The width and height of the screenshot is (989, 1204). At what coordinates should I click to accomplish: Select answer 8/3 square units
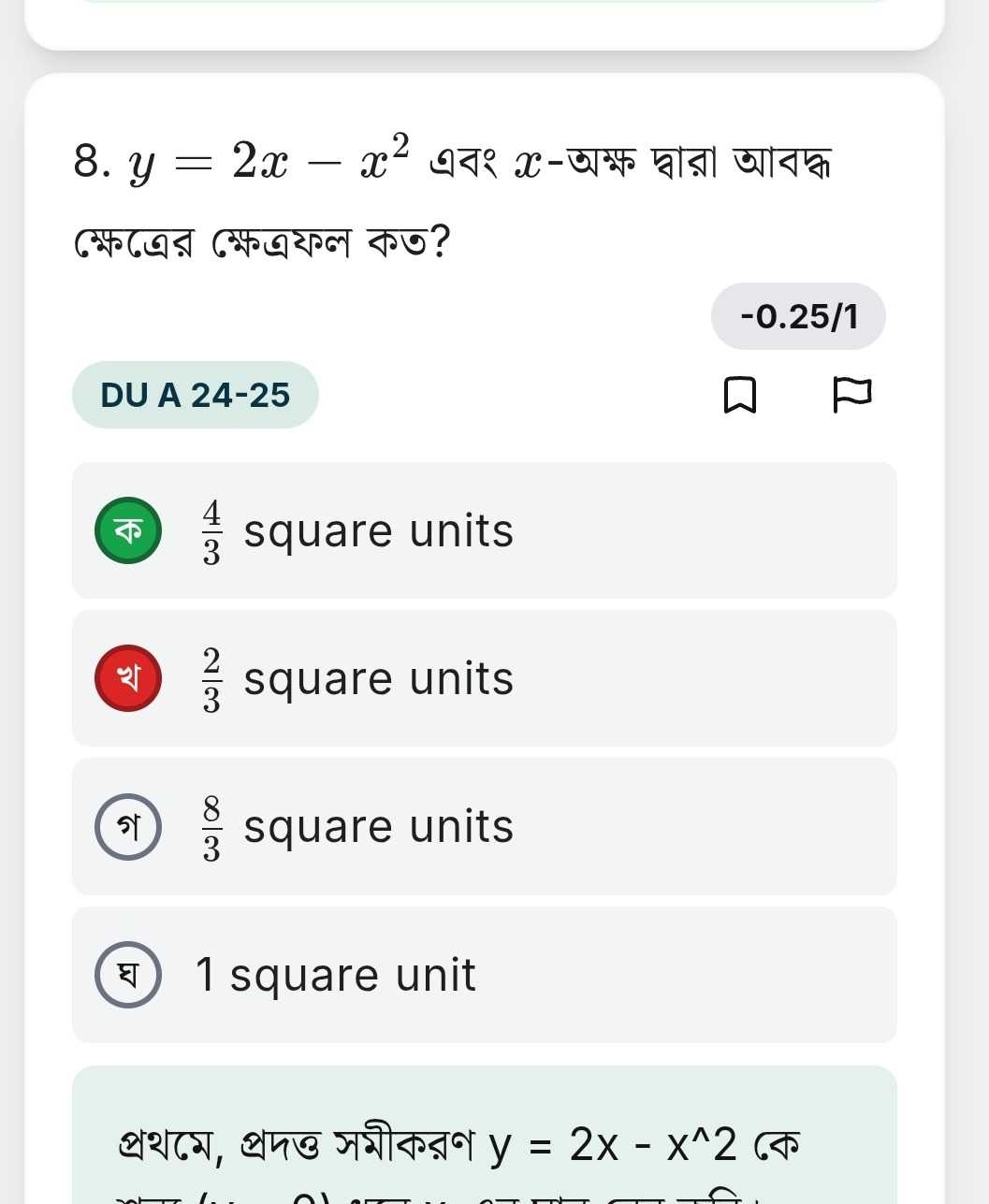click(x=484, y=826)
